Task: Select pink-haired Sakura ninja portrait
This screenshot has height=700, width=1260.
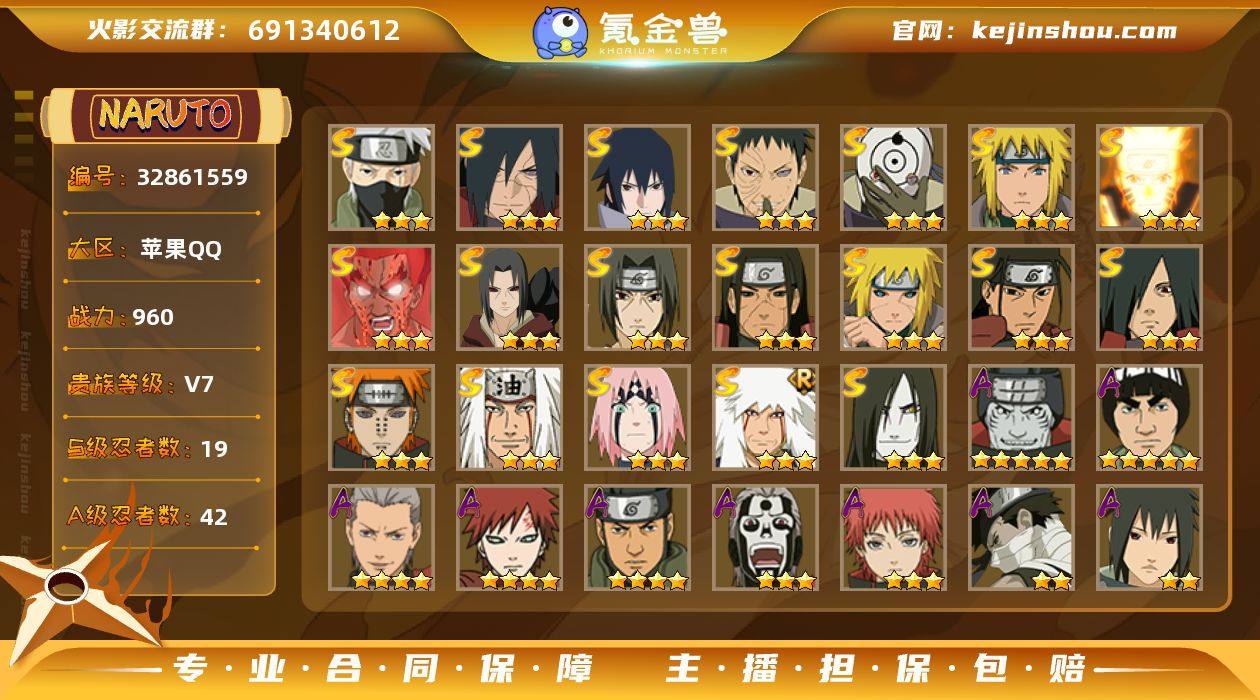Action: click(x=638, y=418)
